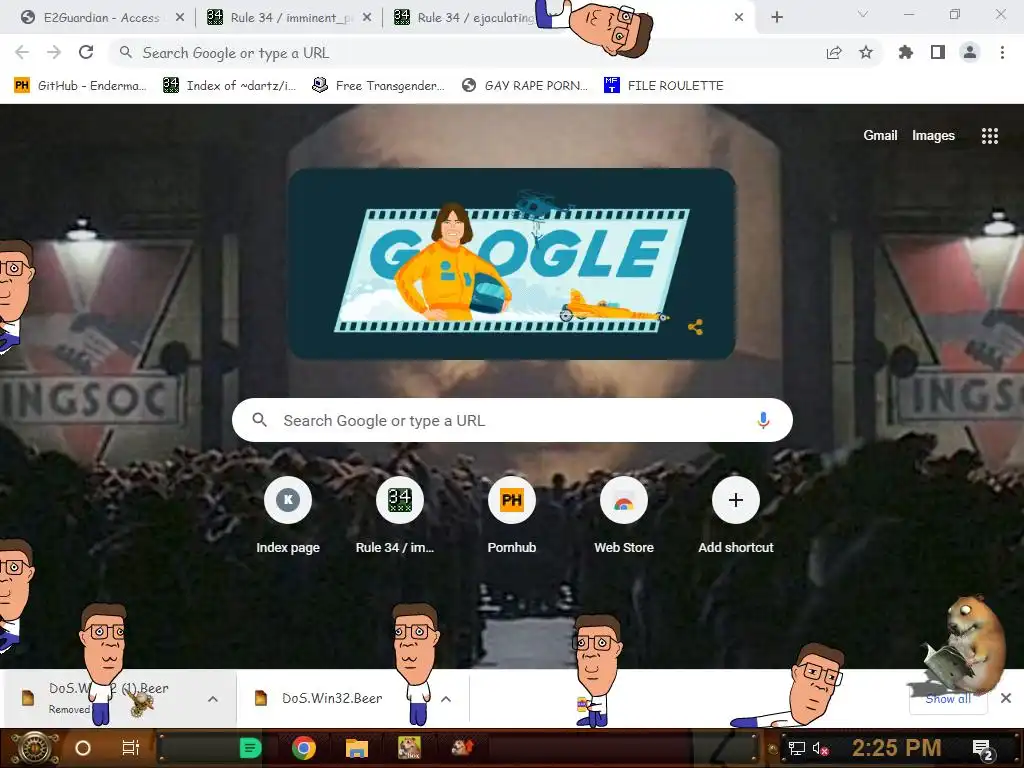
Task: Open Task View on the taskbar
Action: click(x=131, y=748)
